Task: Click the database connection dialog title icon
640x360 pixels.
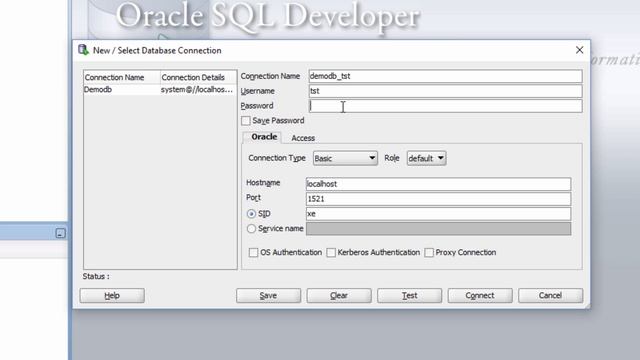Action: [x=83, y=50]
